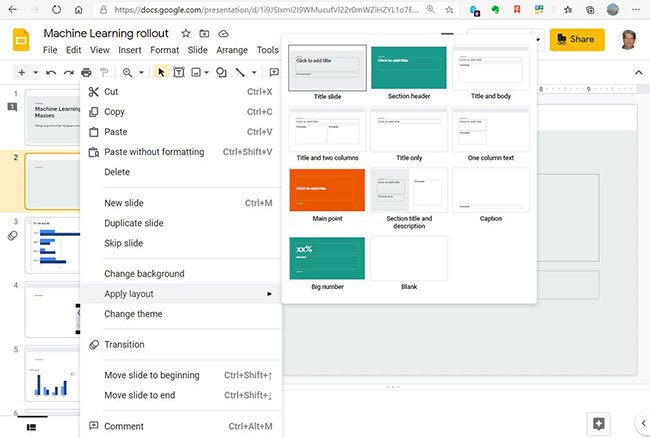Image resolution: width=650 pixels, height=438 pixels.
Task: Open the Insert menu
Action: pyautogui.click(x=130, y=50)
